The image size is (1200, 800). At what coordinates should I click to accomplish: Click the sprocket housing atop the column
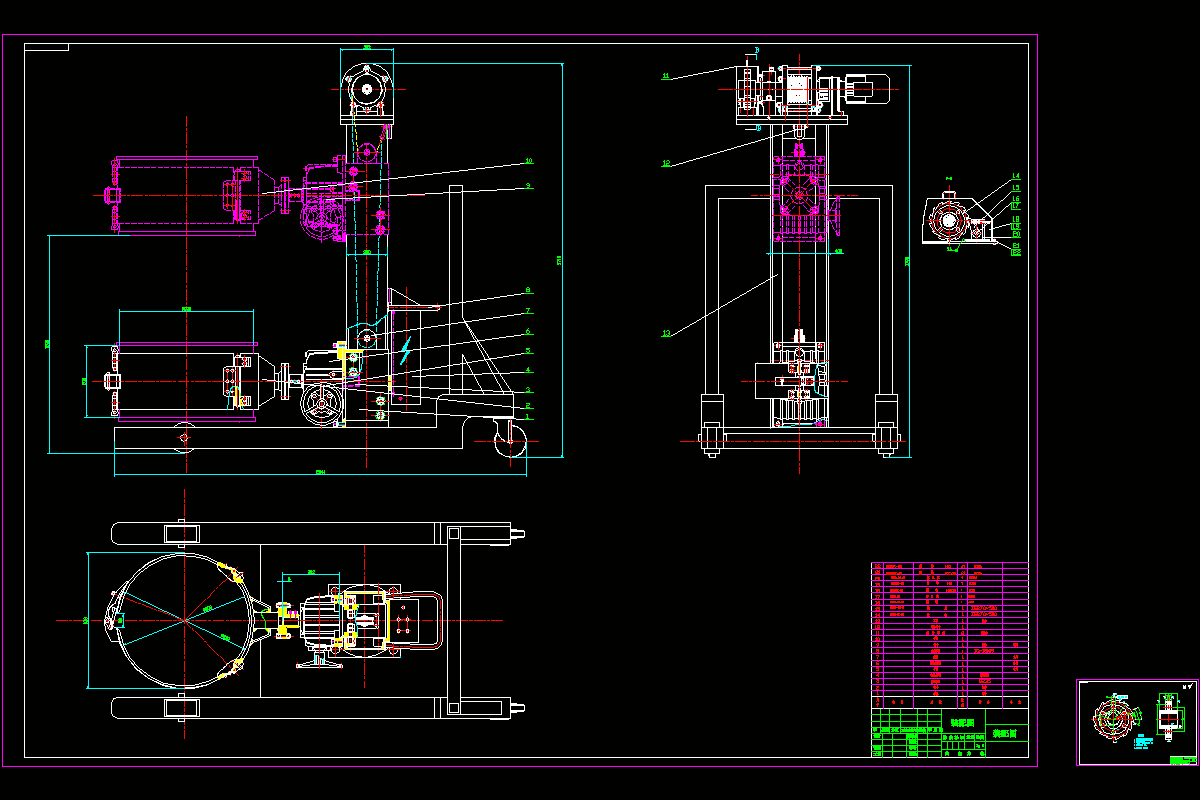point(367,88)
